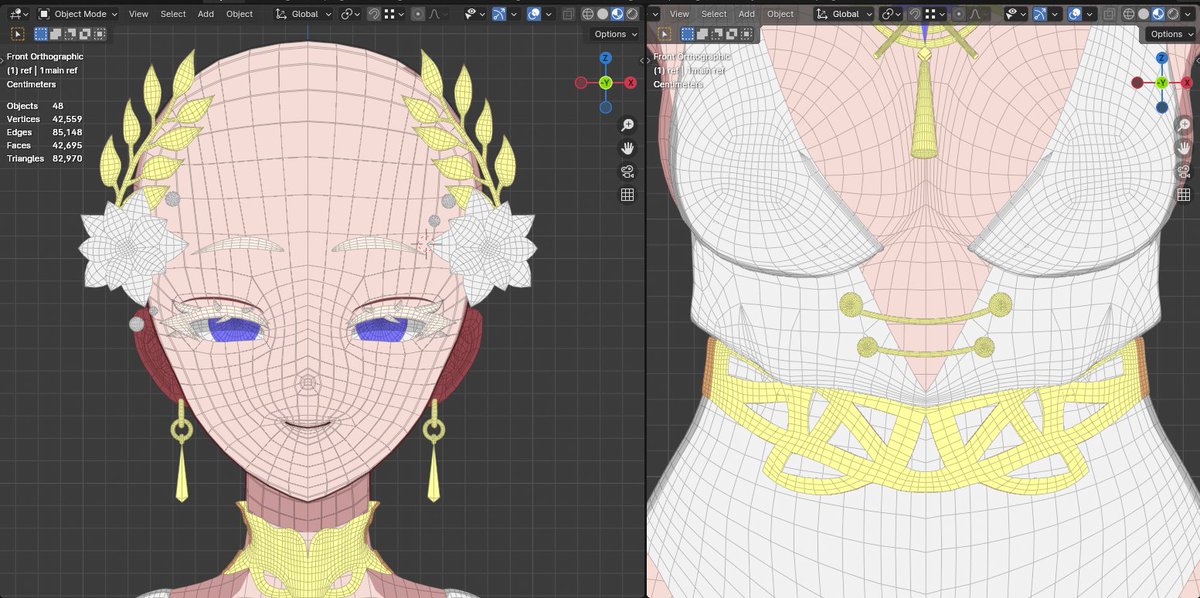Open Object menu in right viewport
Image resolution: width=1200 pixels, height=598 pixels.
click(x=780, y=14)
